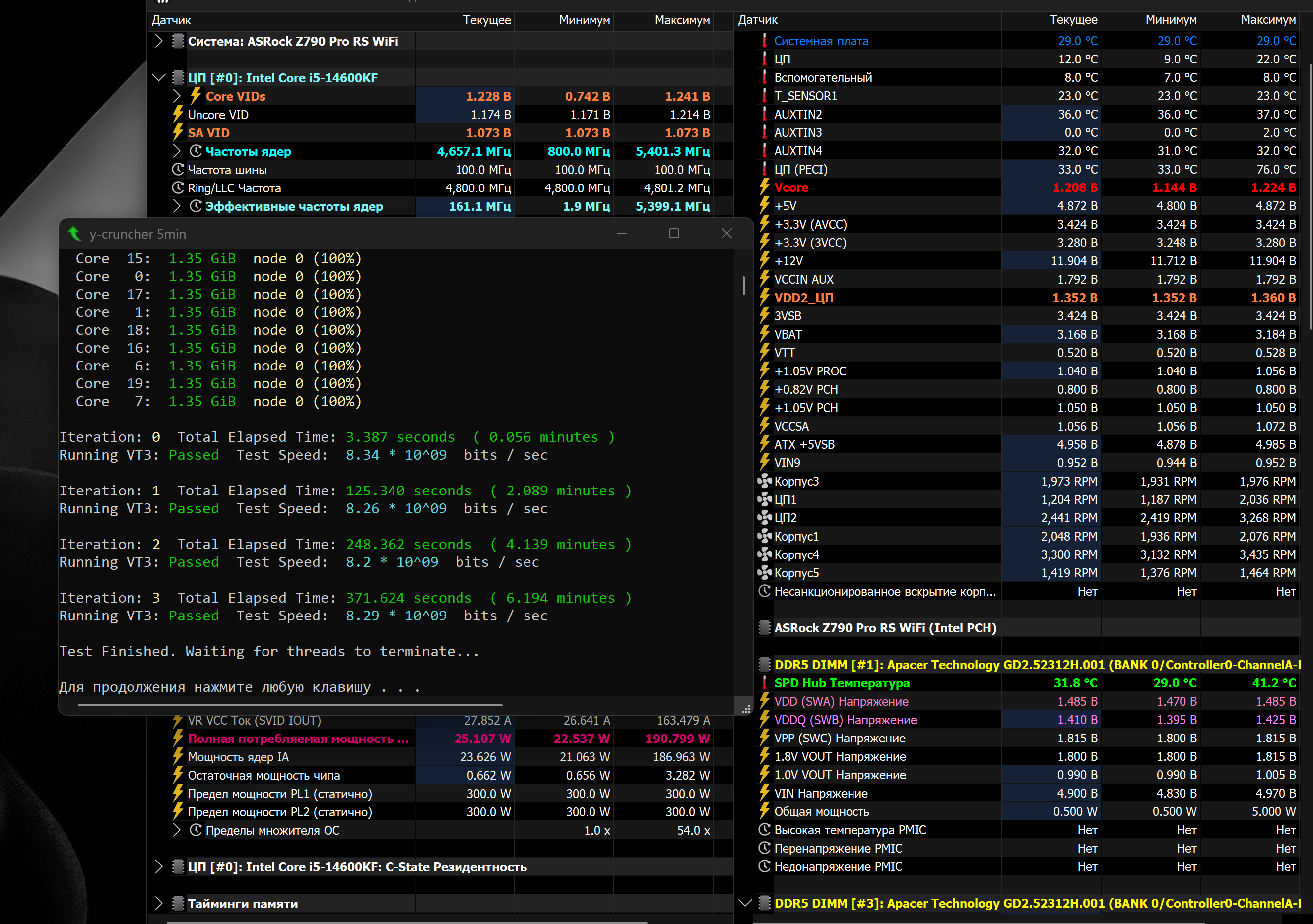Expand the Система ASRock Z790 Pro RS WiFi node

[x=158, y=41]
